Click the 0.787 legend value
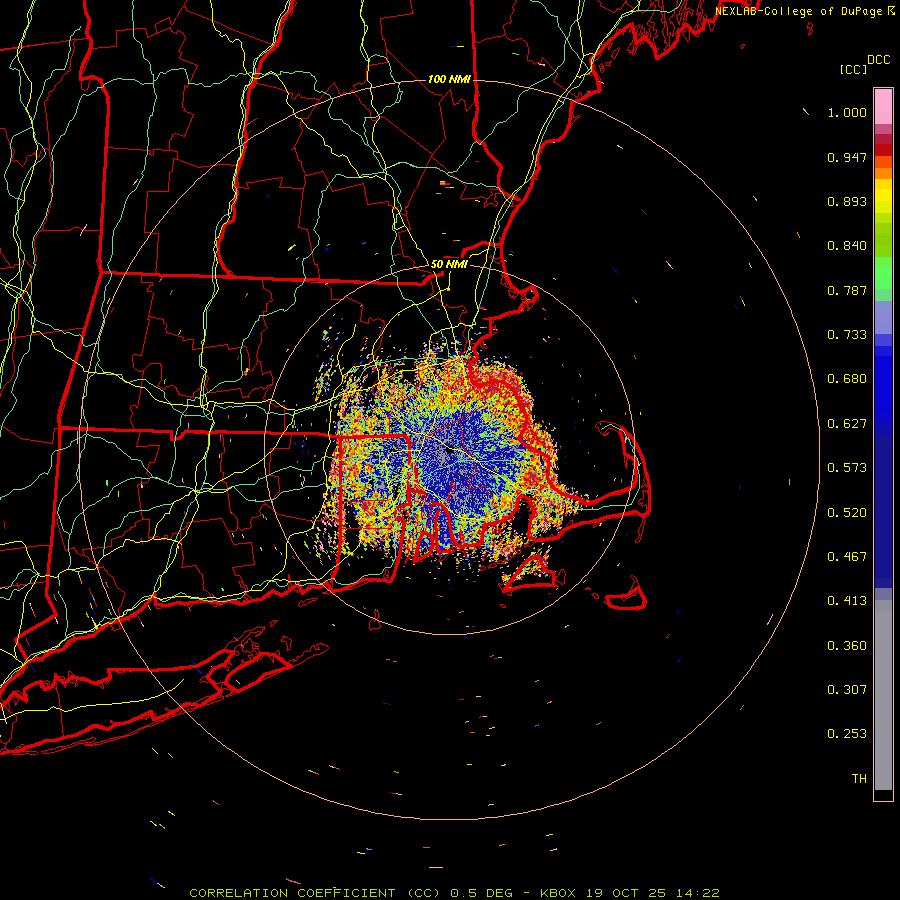900x900 pixels. (x=847, y=290)
